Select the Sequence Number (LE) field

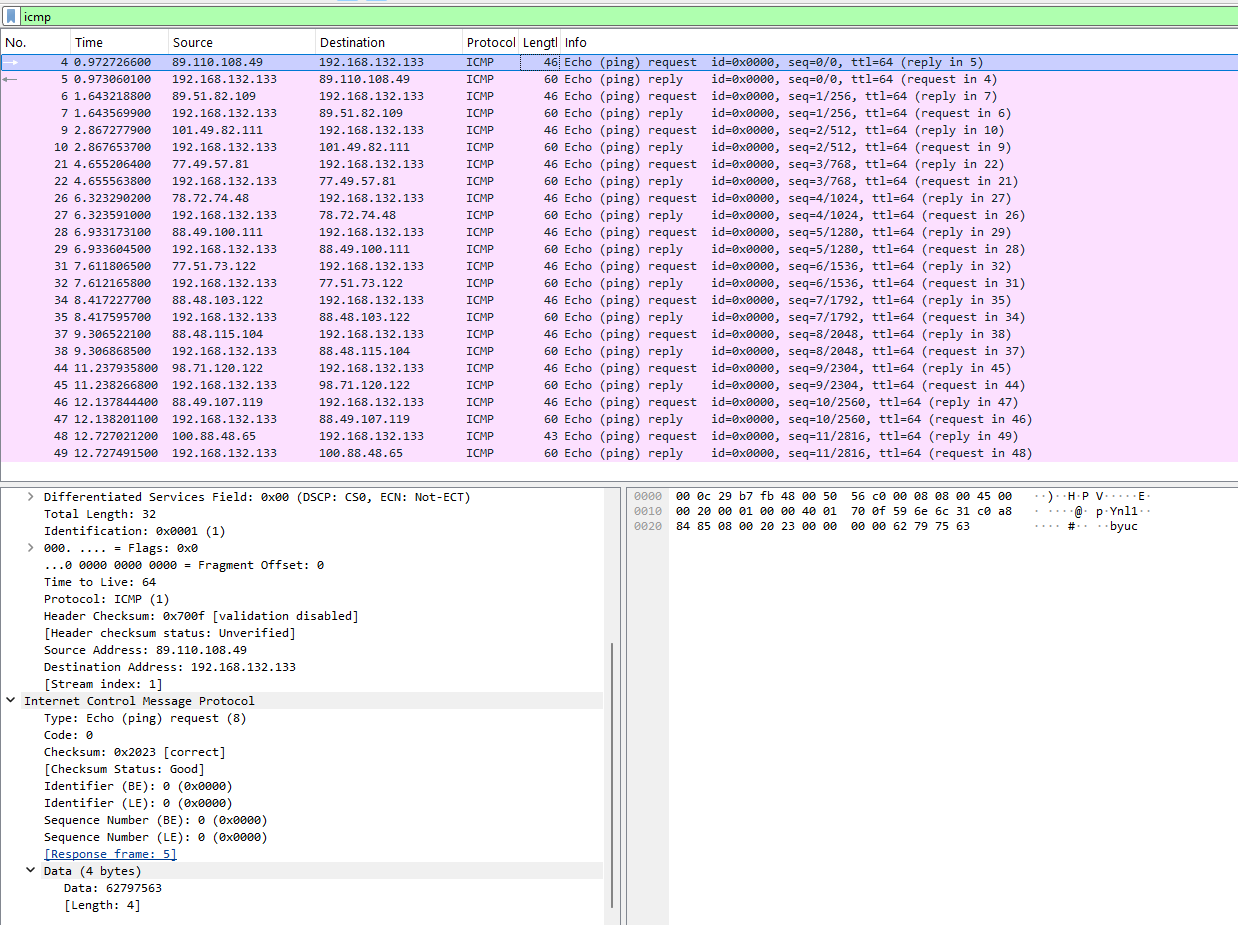click(155, 837)
